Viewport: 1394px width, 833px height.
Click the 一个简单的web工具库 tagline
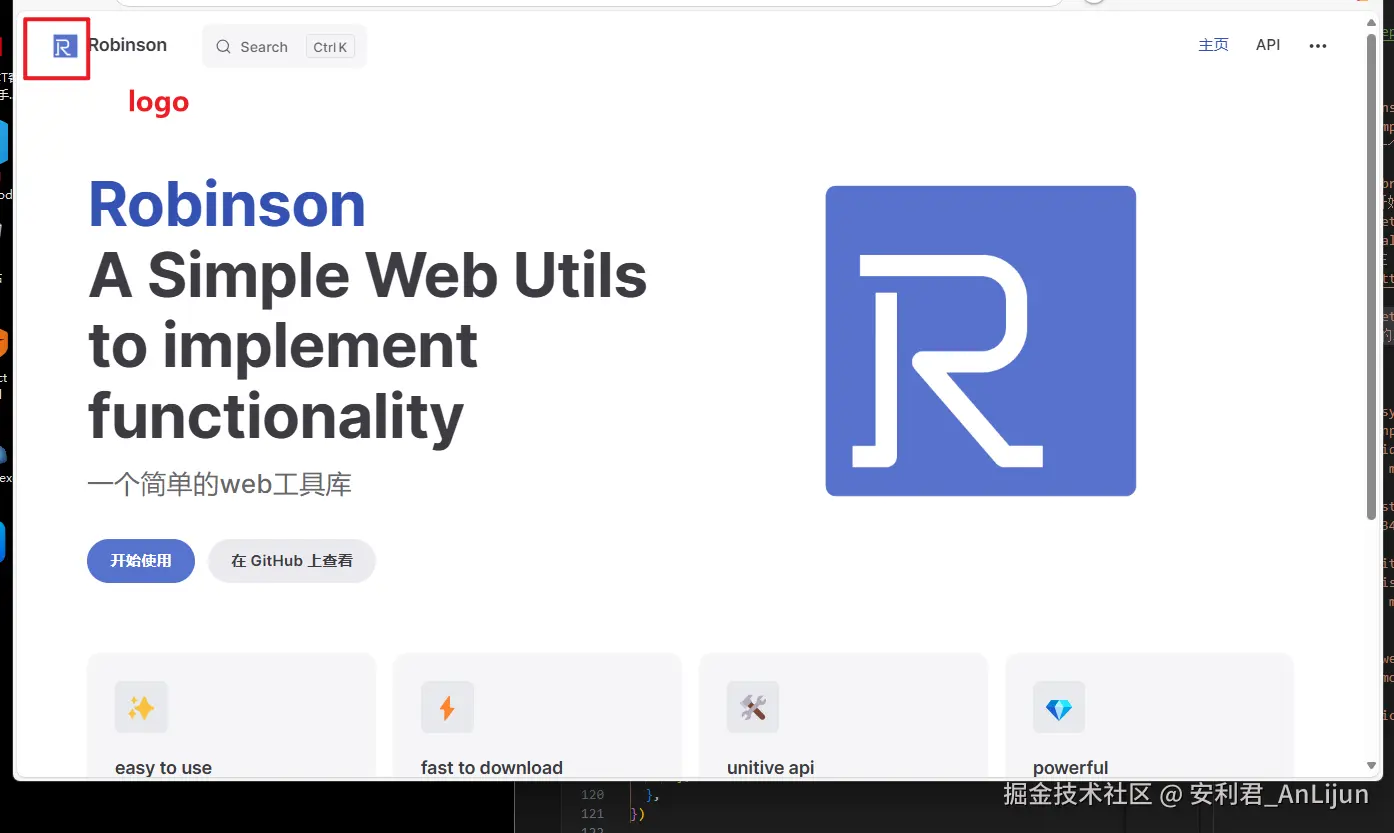[220, 485]
